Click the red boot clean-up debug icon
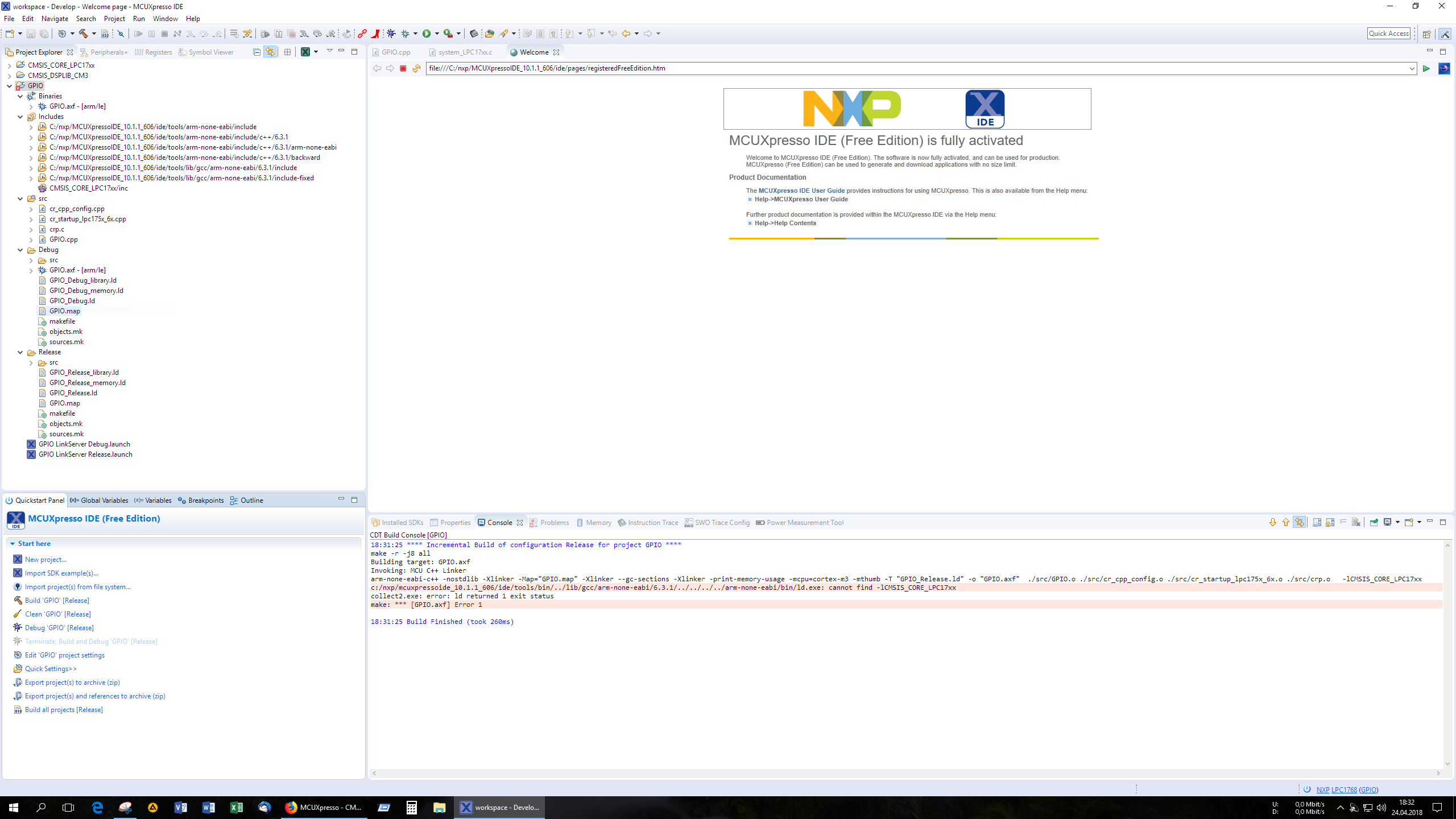The width and height of the screenshot is (1456, 819). 375,34
